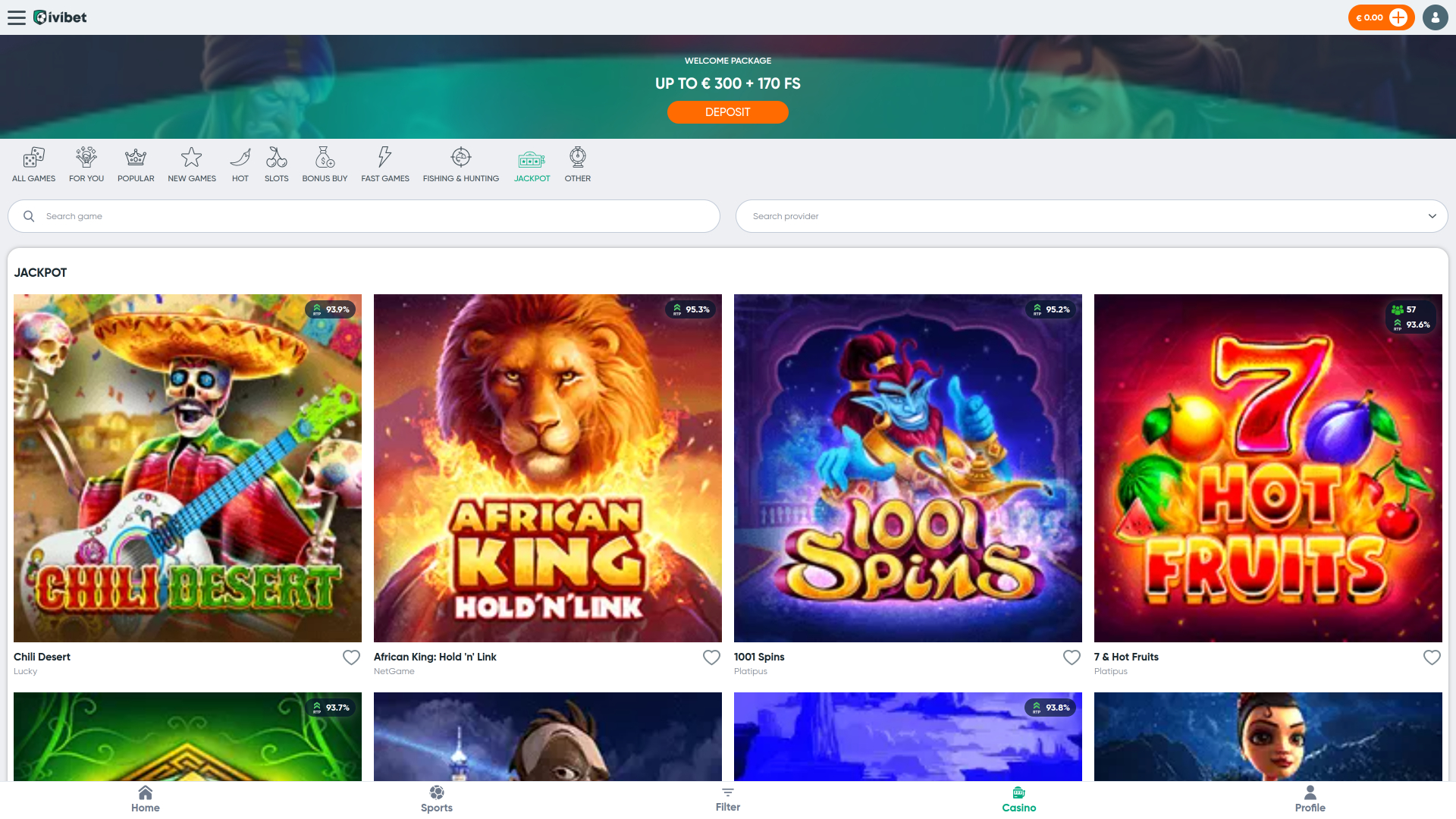Open Casino in the bottom navigation
Image resolution: width=1456 pixels, height=819 pixels.
pos(1018,798)
